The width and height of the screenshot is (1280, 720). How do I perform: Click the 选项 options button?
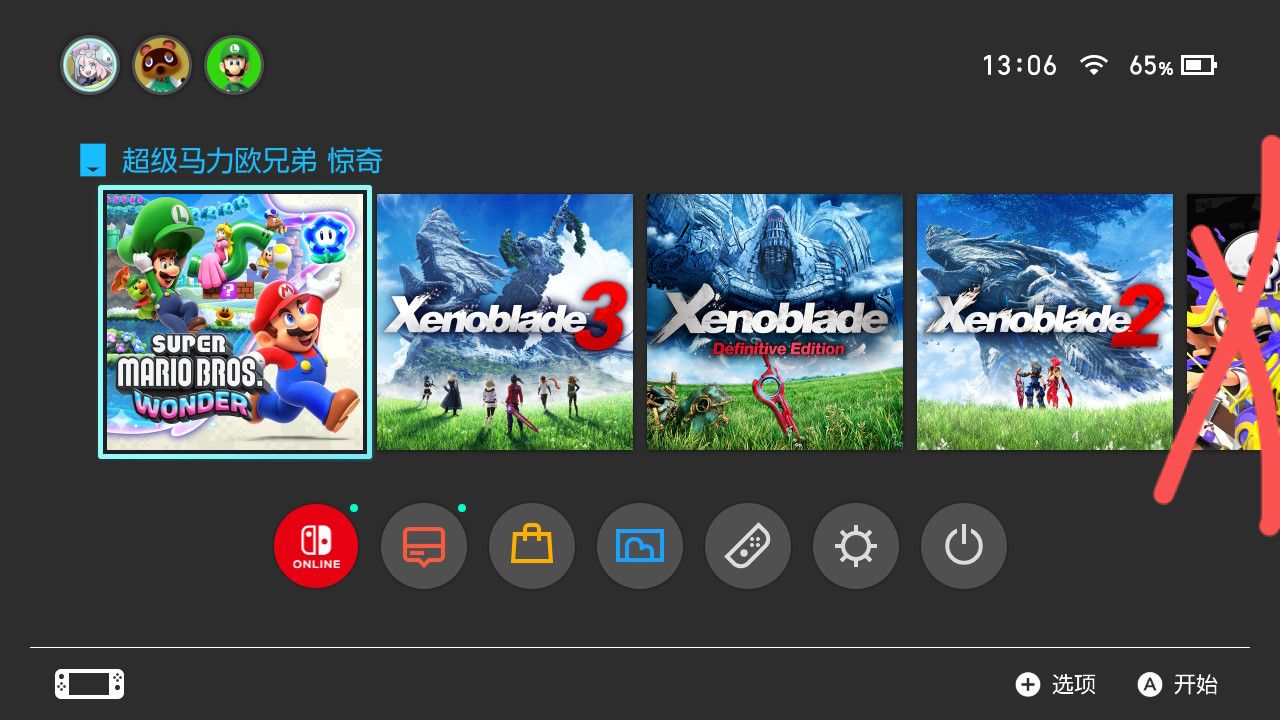tap(1056, 684)
